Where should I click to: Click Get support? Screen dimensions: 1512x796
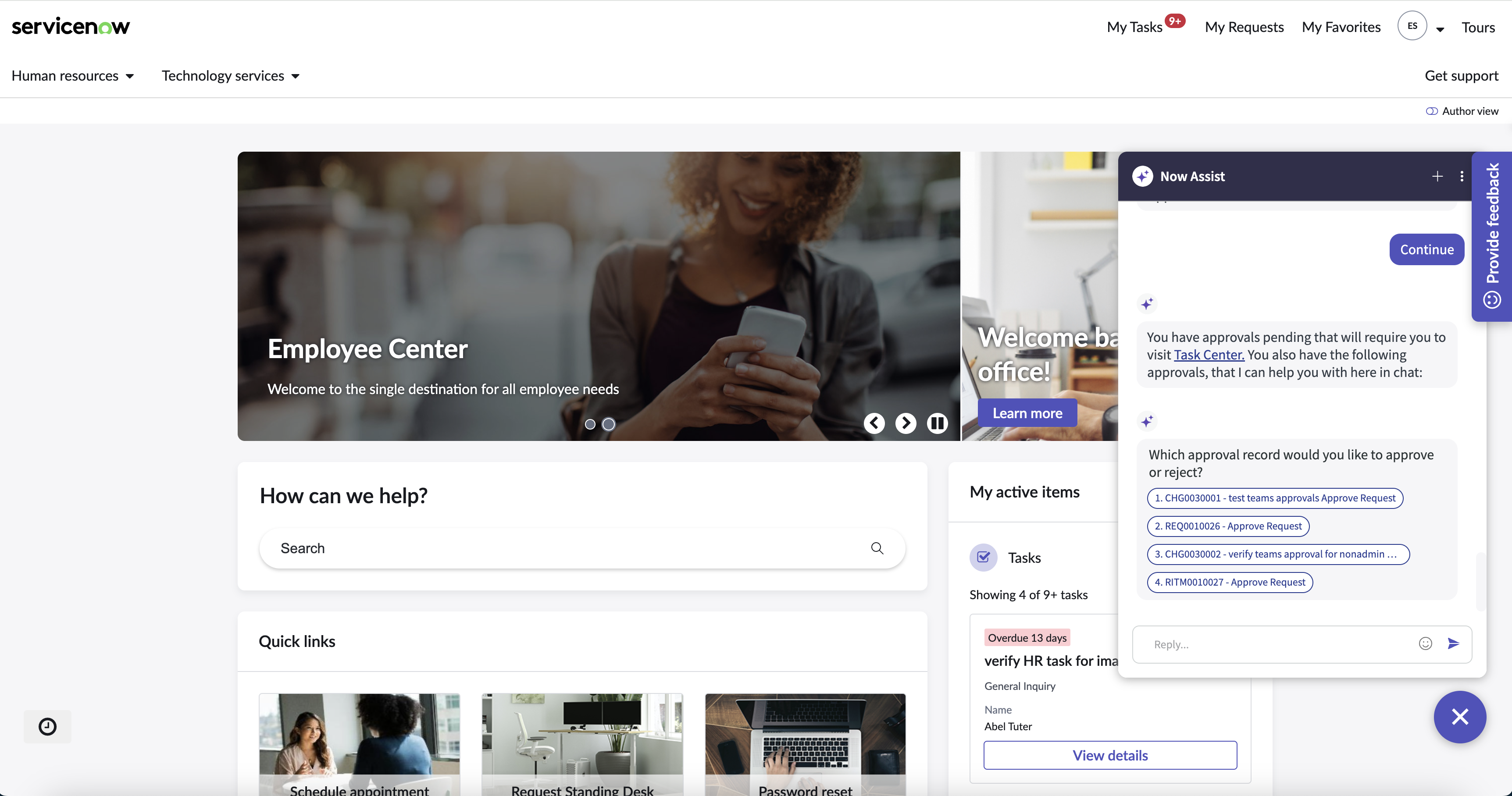tap(1461, 76)
